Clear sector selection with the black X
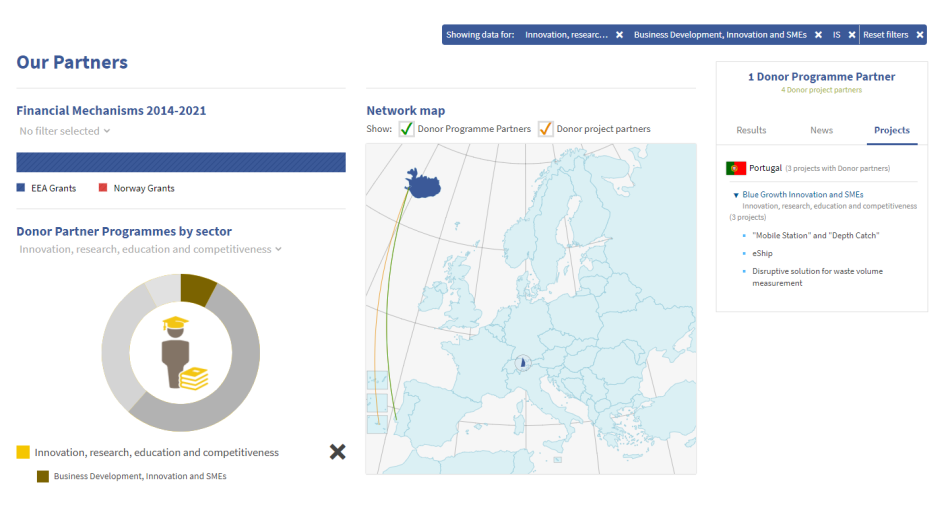The height and width of the screenshot is (528, 950). 338,452
